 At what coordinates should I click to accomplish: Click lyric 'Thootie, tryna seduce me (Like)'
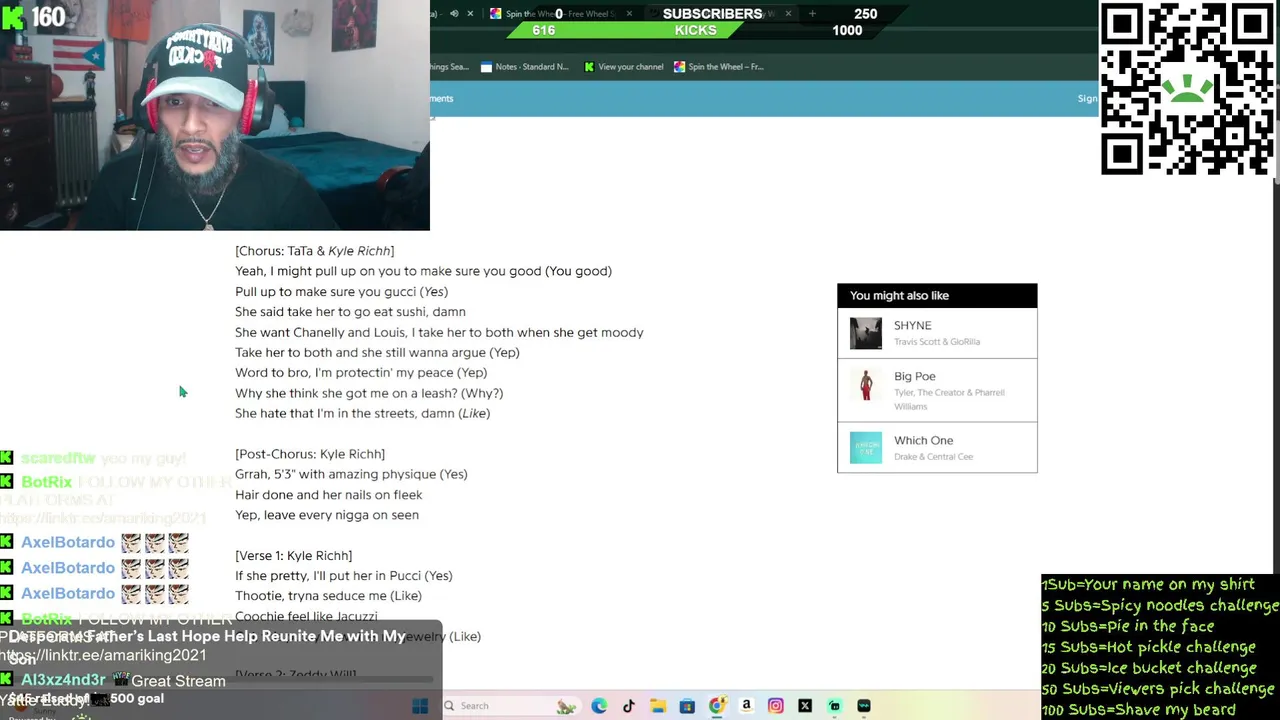coord(328,596)
